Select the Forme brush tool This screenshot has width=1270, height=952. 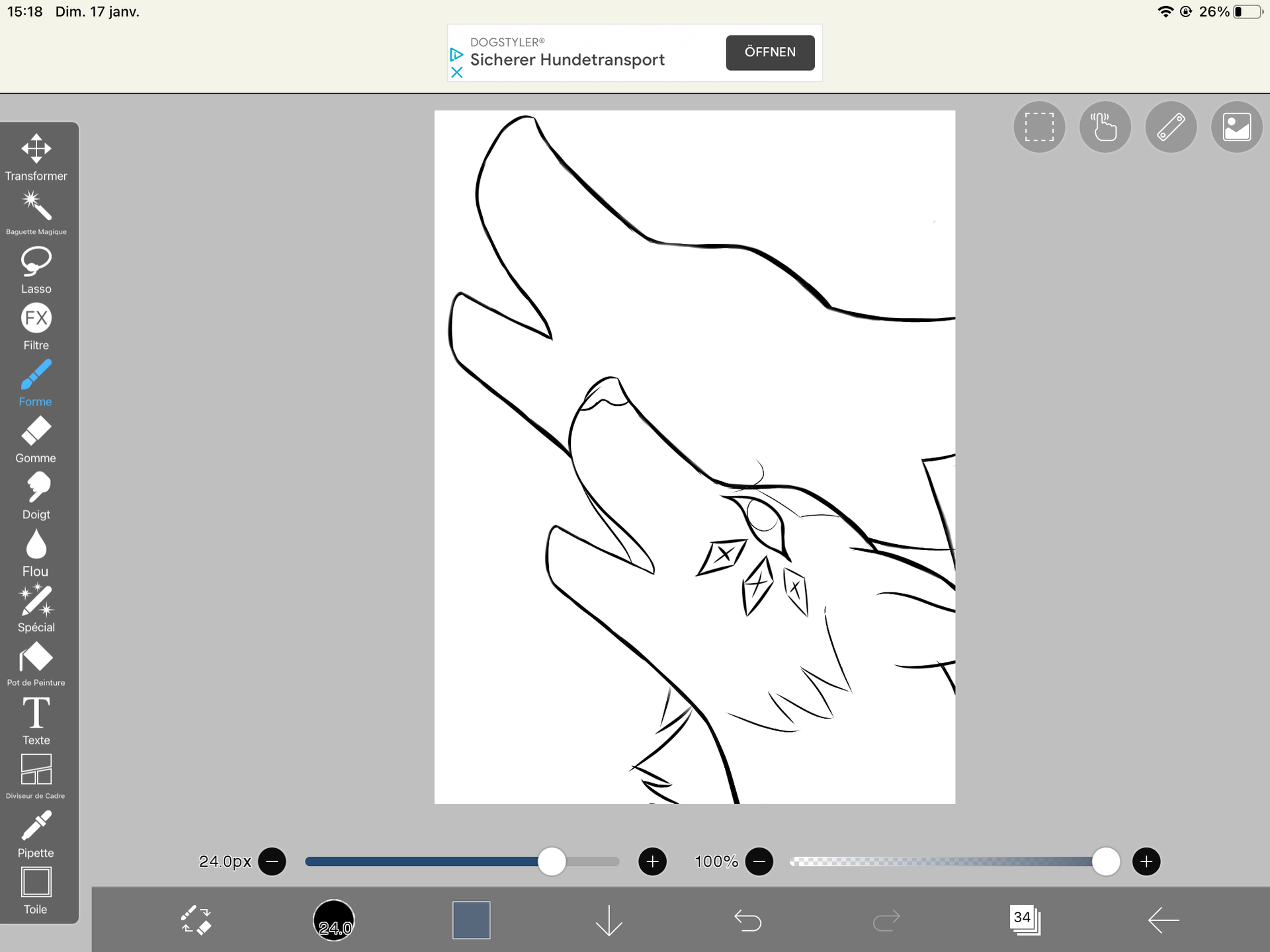pos(36,383)
